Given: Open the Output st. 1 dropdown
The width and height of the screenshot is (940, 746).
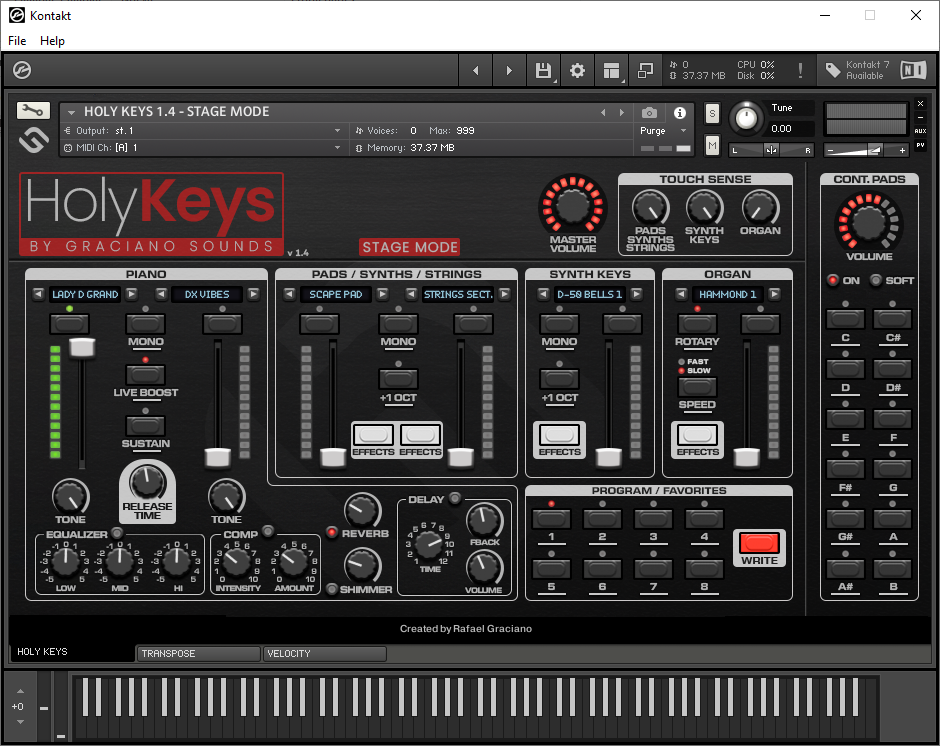Looking at the screenshot, I should [203, 131].
